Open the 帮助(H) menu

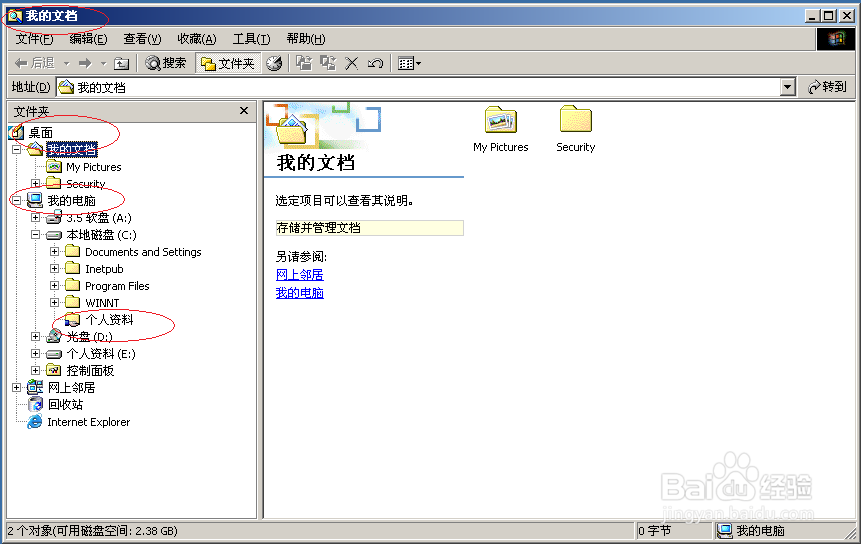tap(306, 39)
